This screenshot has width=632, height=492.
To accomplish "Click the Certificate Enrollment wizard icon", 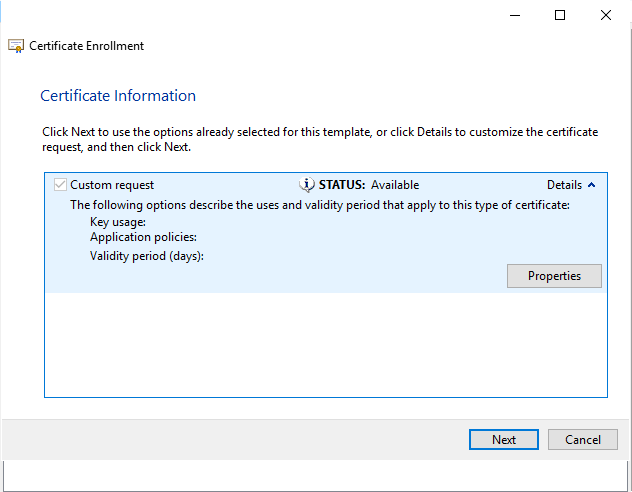I will coord(16,46).
